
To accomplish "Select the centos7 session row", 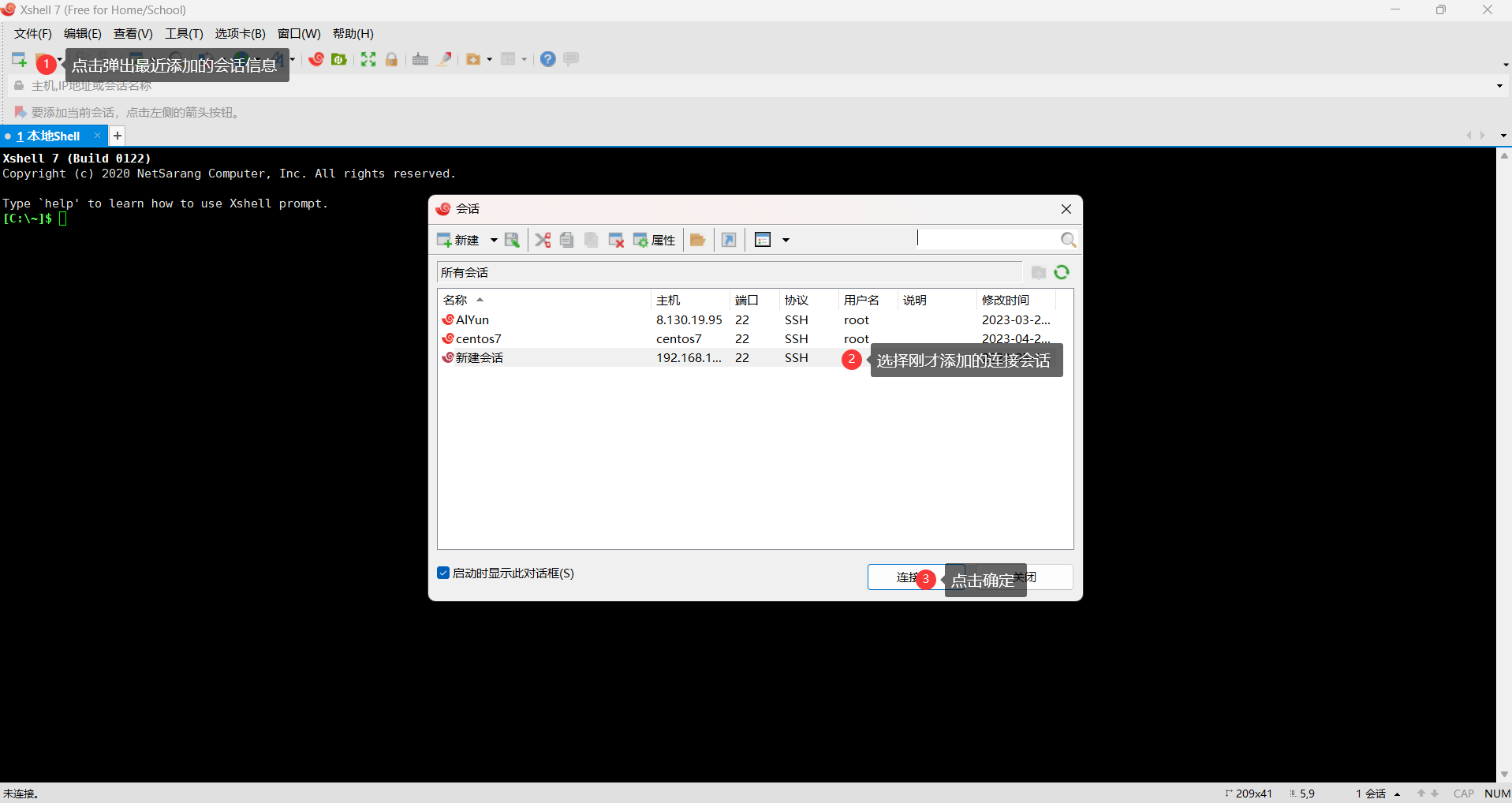I will click(x=478, y=338).
